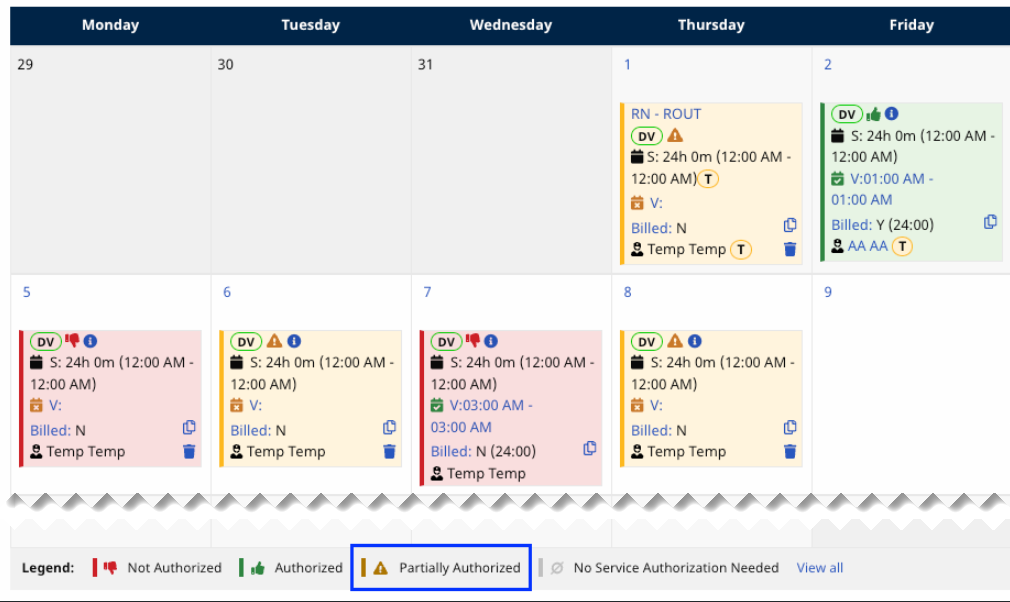Open the RN - ROUT shift link

point(666,114)
